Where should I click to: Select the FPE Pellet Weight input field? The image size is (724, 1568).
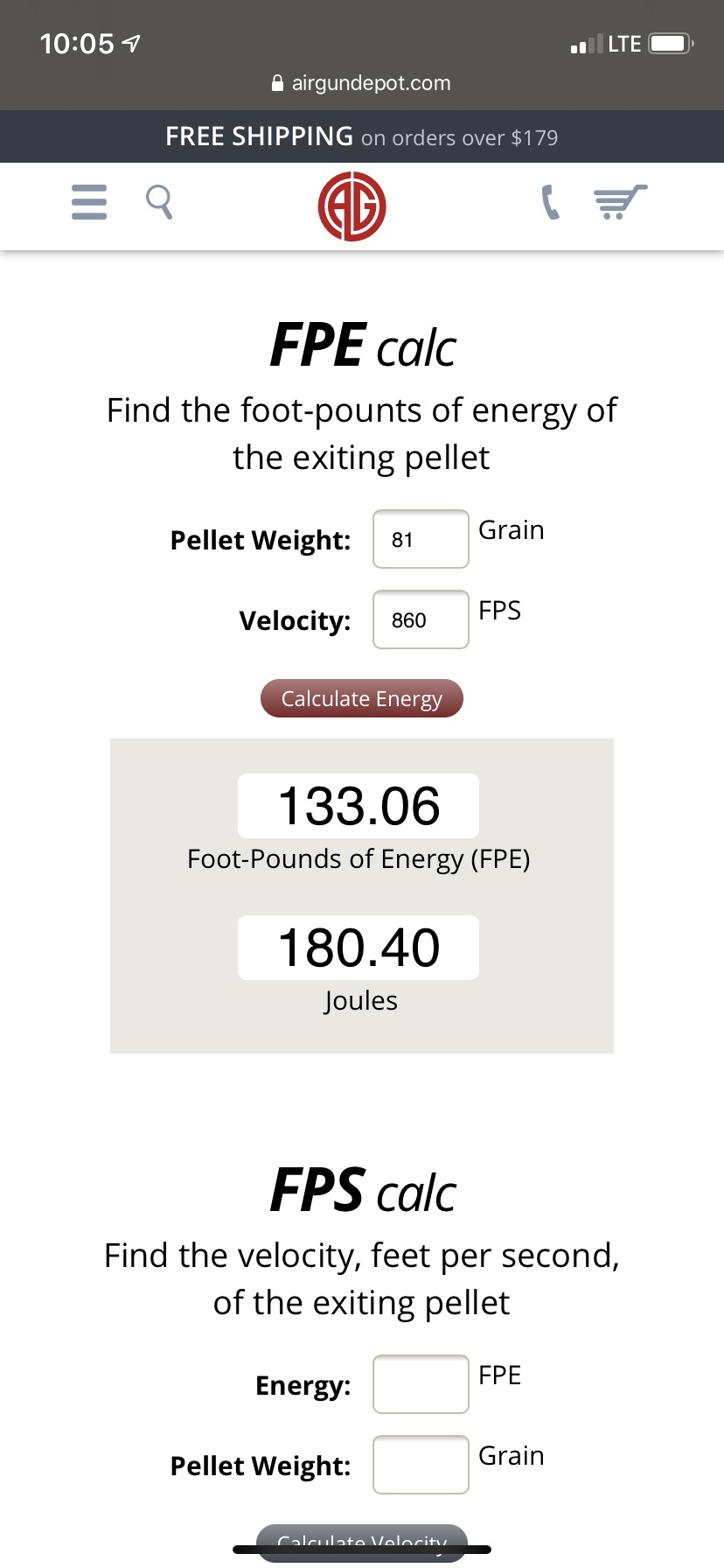[x=421, y=539]
